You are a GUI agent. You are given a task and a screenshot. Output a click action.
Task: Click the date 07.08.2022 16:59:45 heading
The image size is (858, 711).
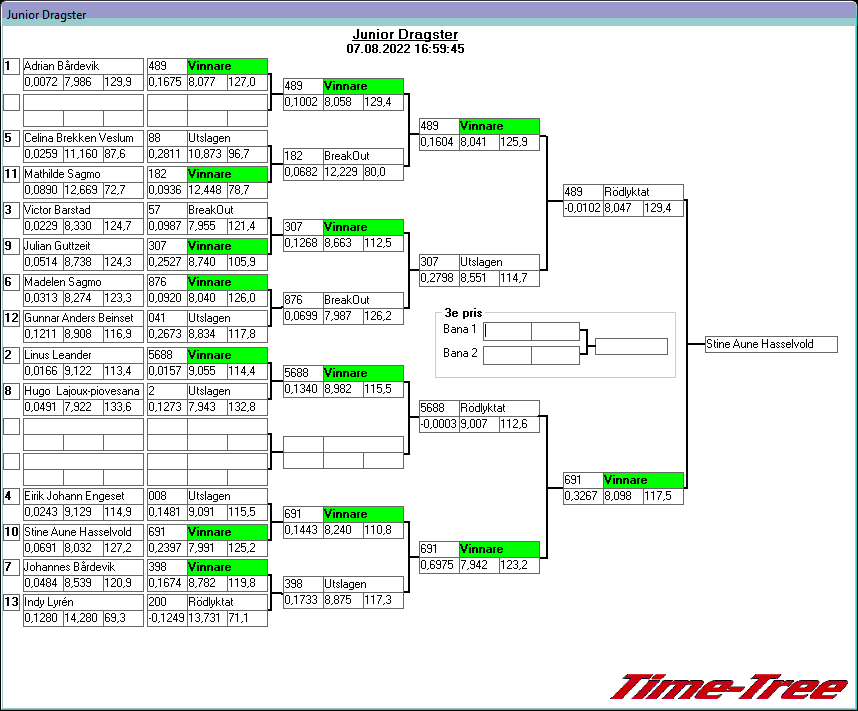pyautogui.click(x=405, y=49)
